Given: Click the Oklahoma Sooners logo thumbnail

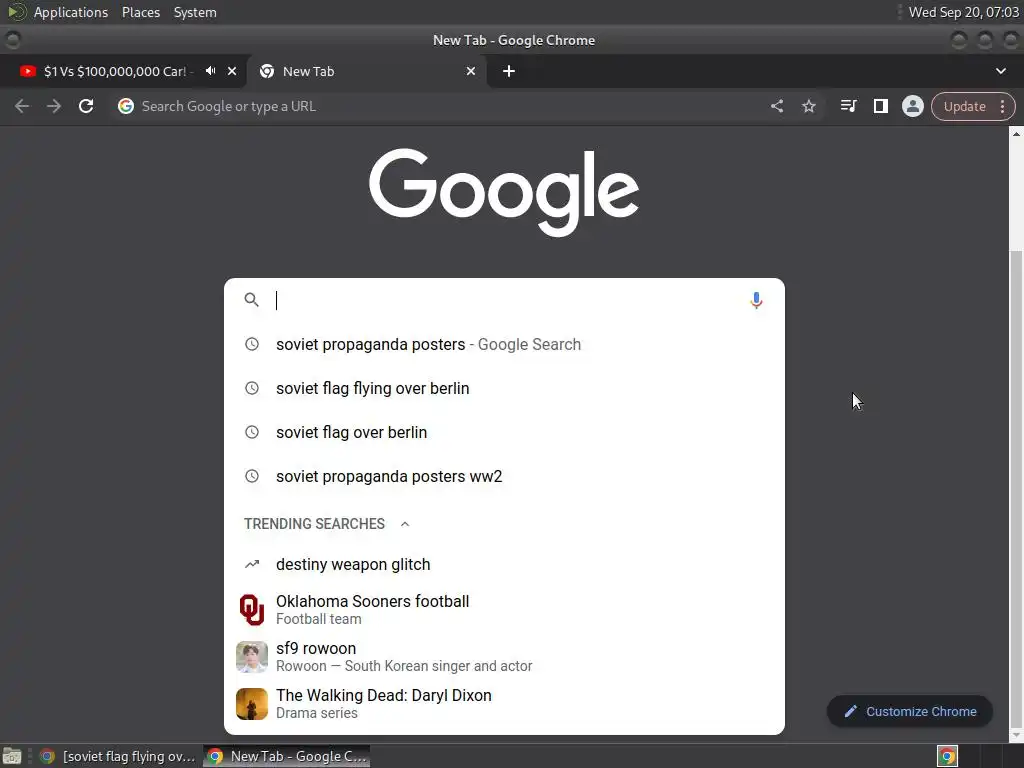Looking at the screenshot, I should (x=251, y=609).
